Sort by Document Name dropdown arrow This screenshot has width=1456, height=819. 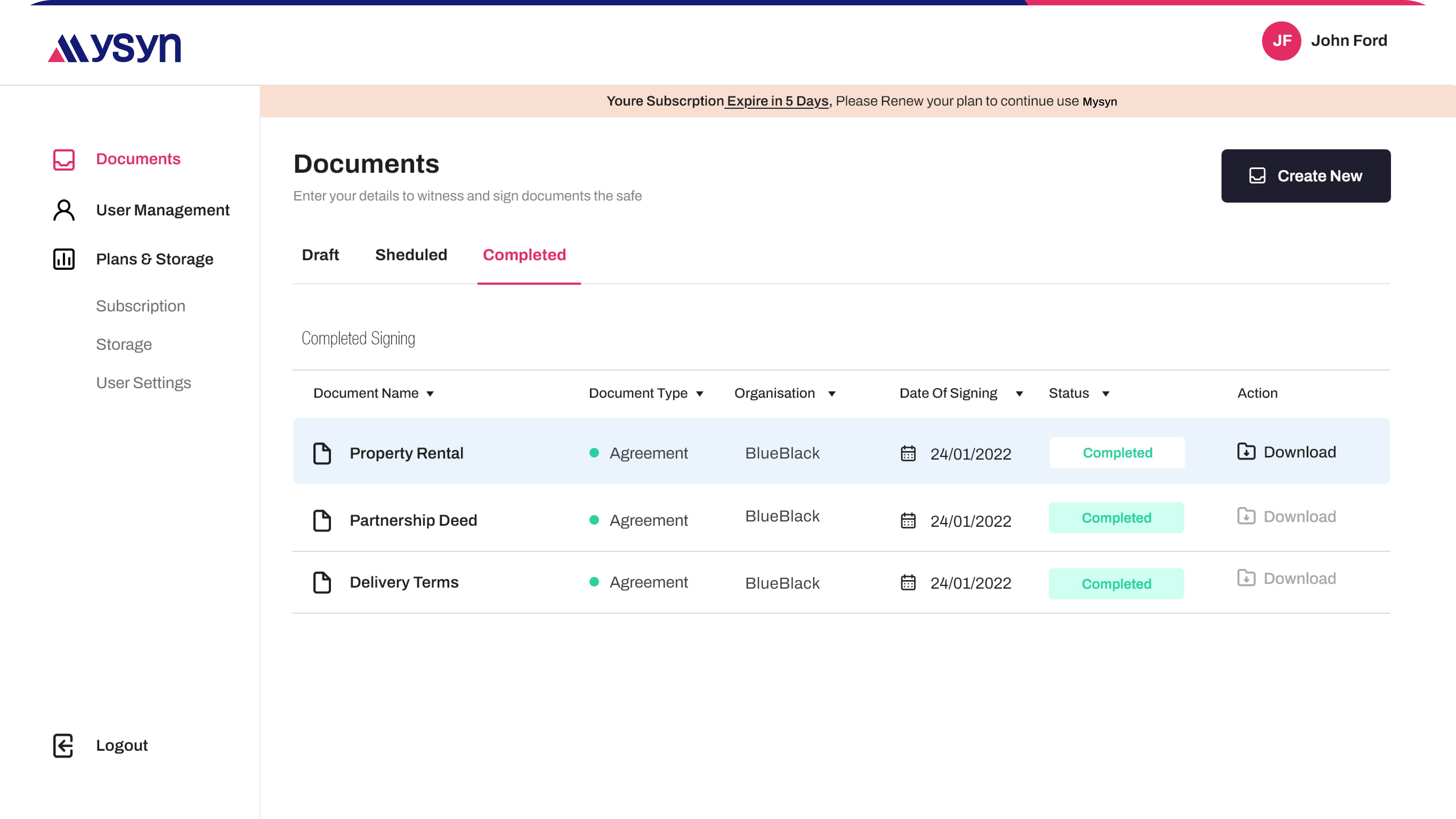[430, 394]
